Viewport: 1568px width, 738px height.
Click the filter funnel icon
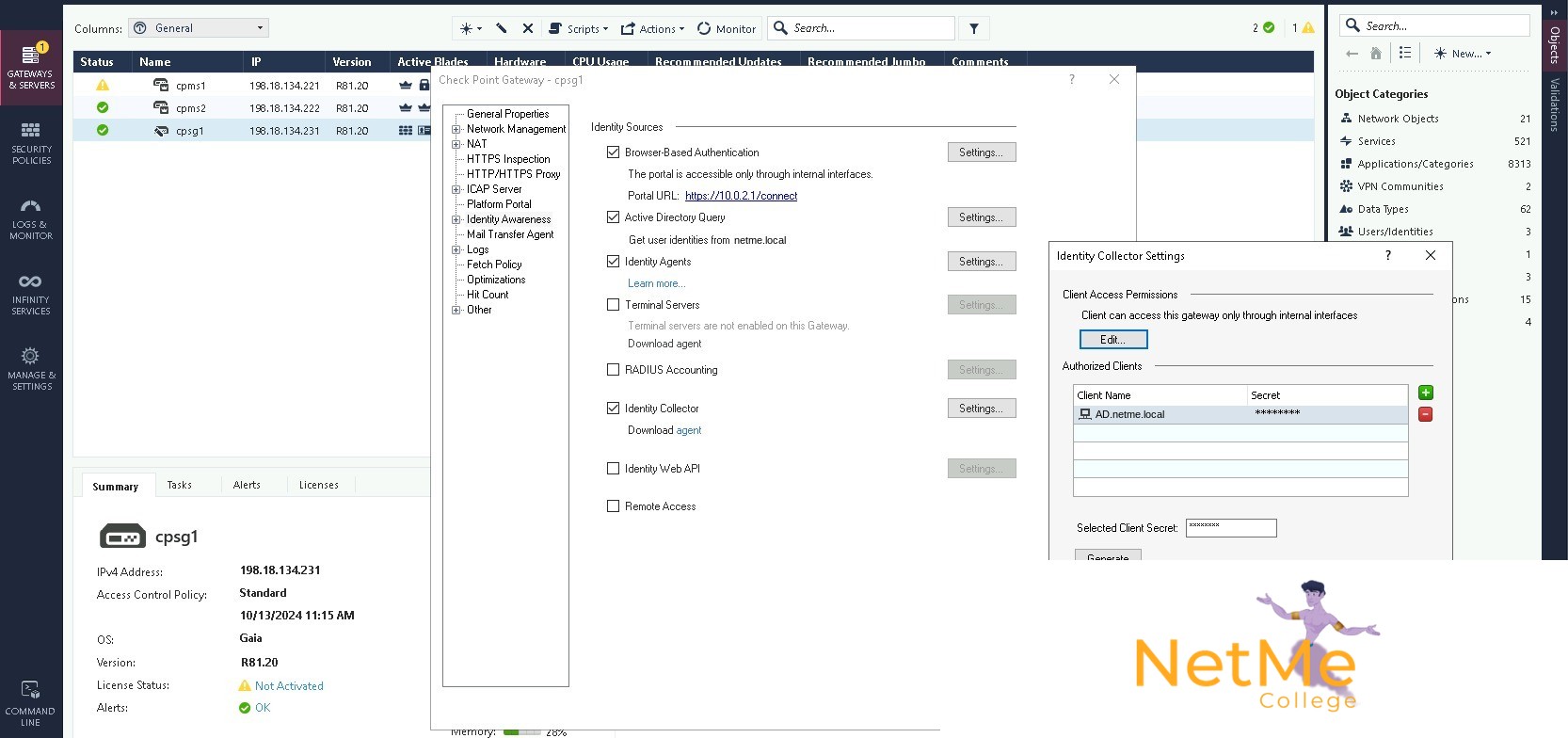pos(974,28)
